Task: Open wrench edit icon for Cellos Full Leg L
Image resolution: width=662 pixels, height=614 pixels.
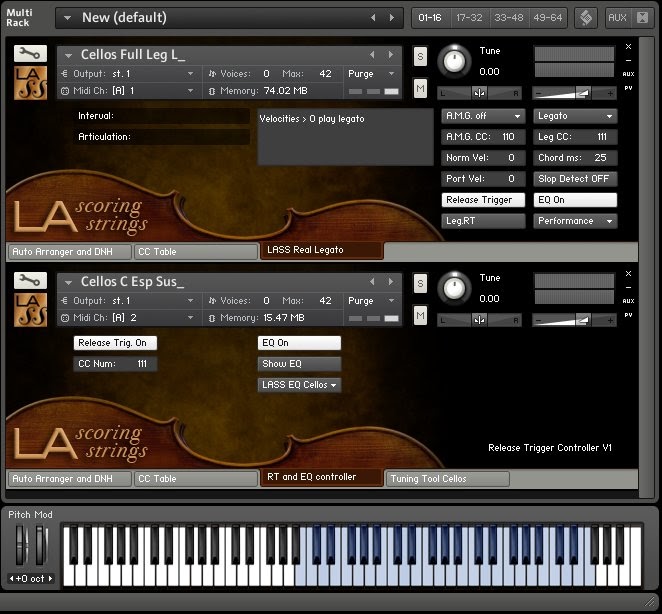Action: [x=30, y=54]
